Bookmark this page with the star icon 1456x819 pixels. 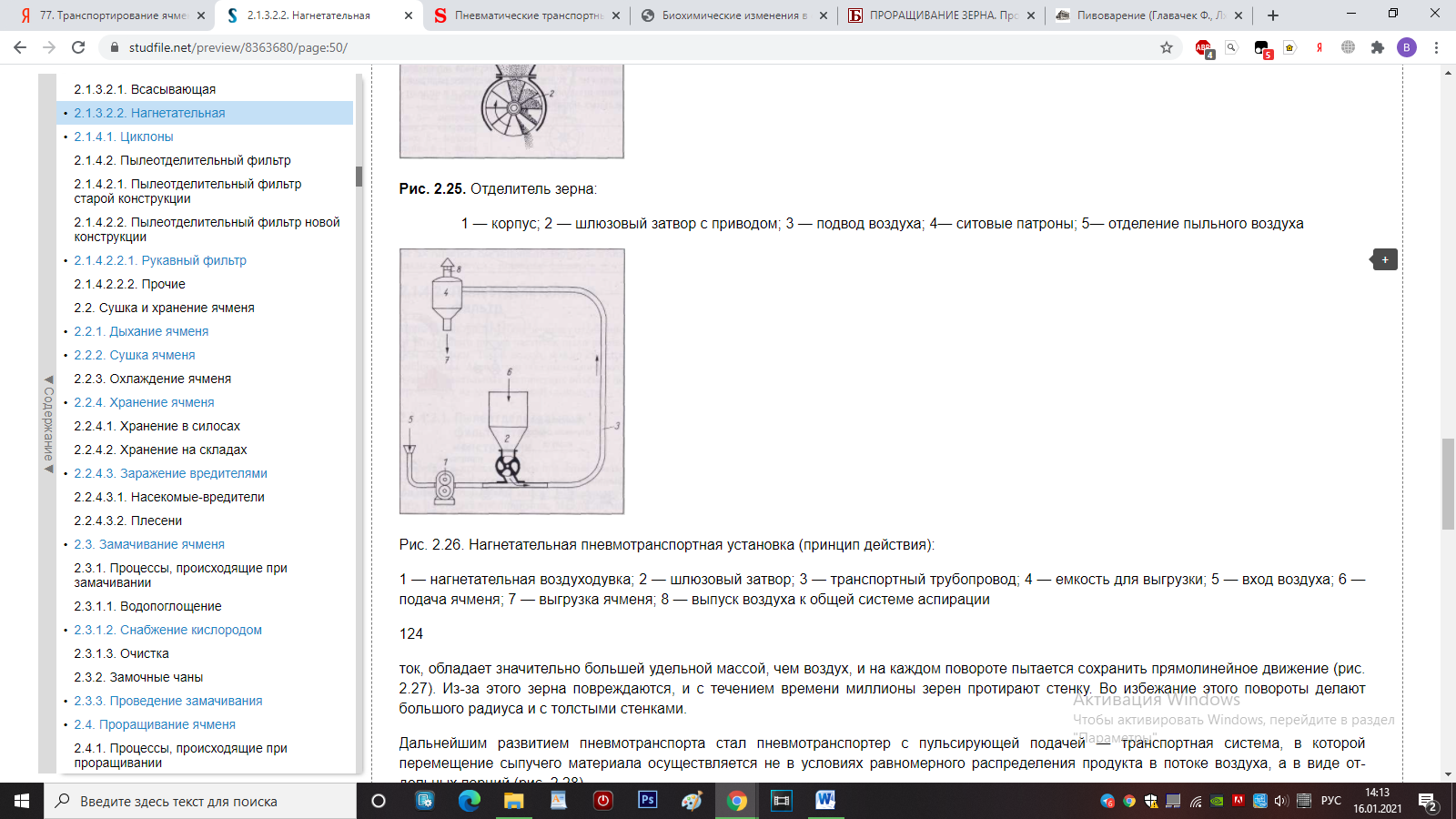pyautogui.click(x=1167, y=47)
